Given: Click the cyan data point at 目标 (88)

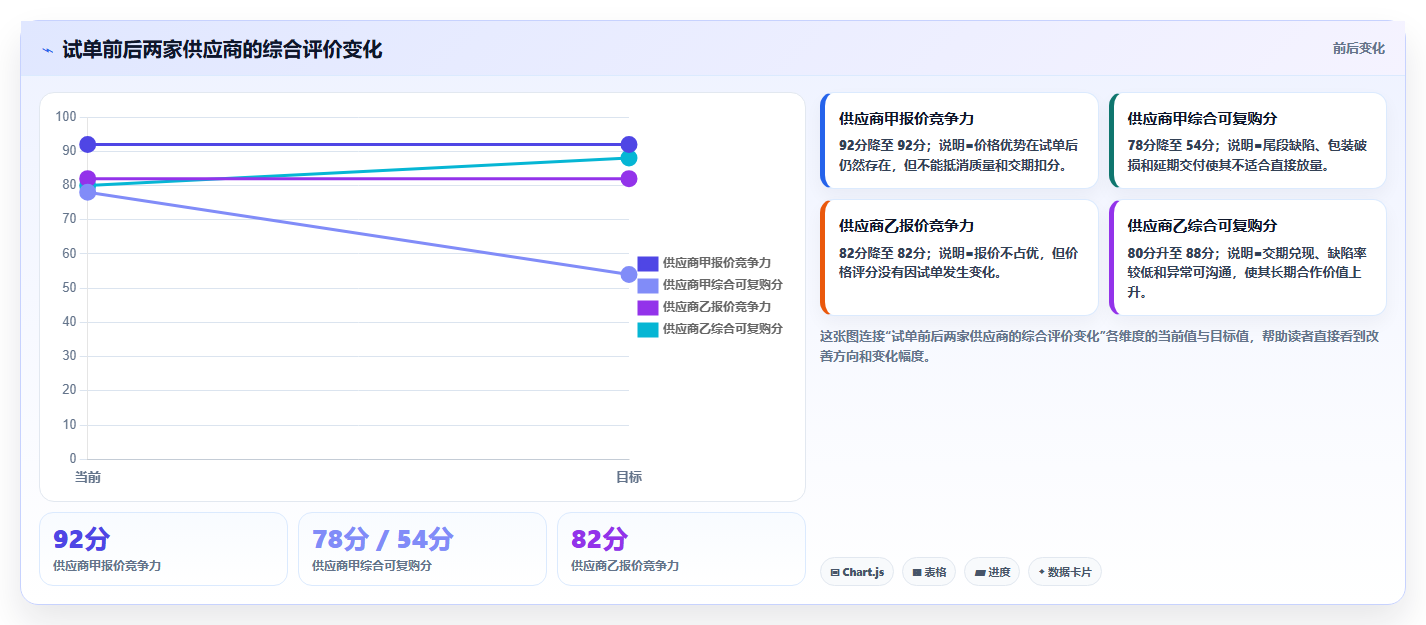Looking at the screenshot, I should [x=629, y=158].
